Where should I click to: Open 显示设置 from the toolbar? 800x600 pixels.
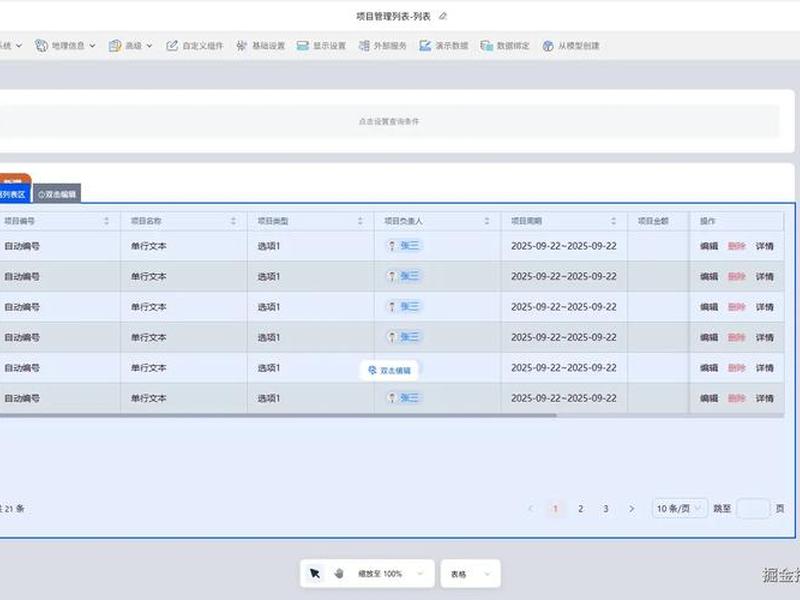point(321,45)
